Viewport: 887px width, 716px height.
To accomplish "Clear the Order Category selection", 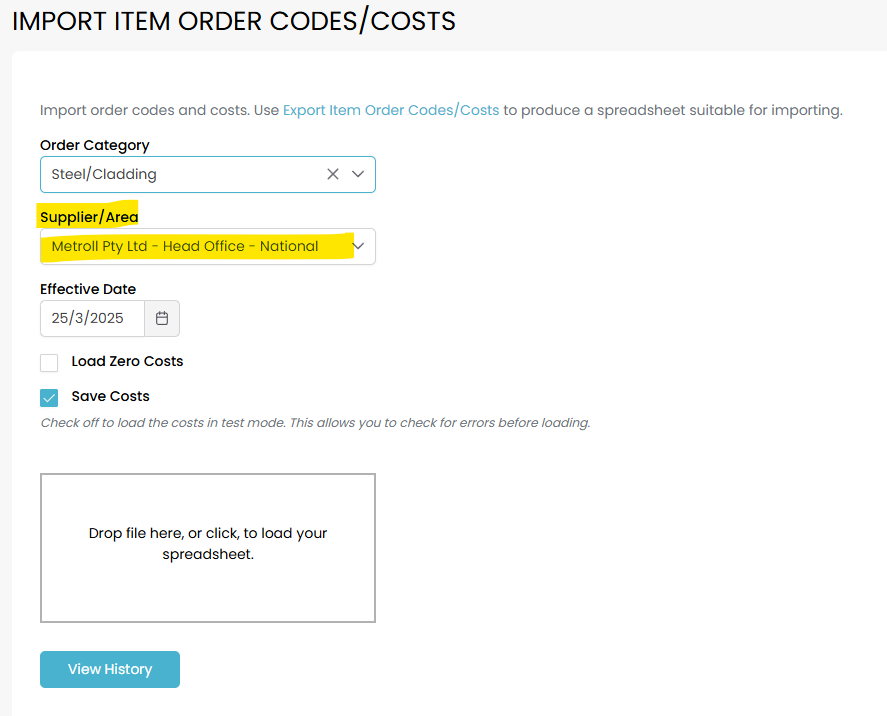I will tap(333, 174).
